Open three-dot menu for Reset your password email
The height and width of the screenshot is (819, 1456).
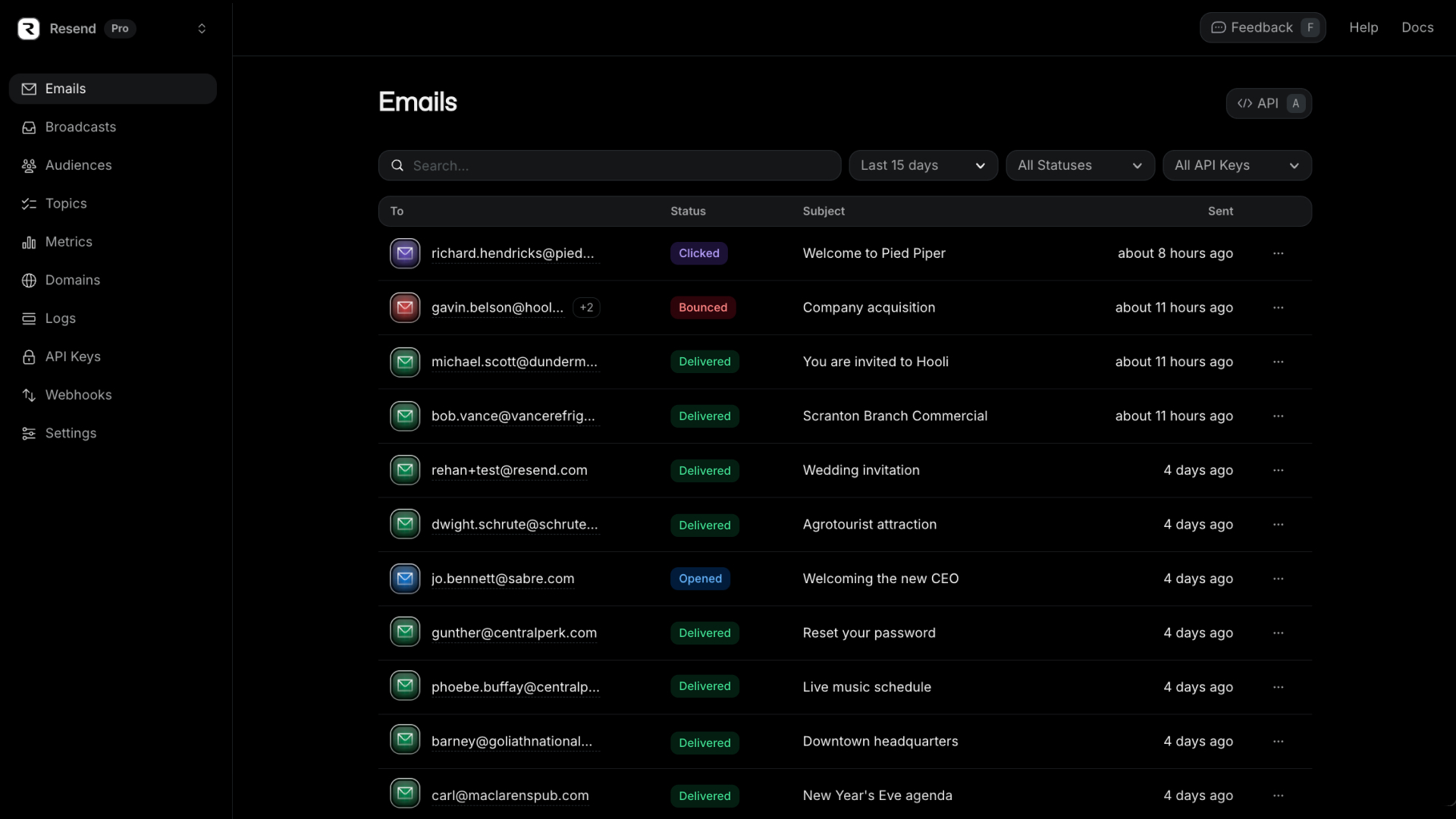[1278, 632]
